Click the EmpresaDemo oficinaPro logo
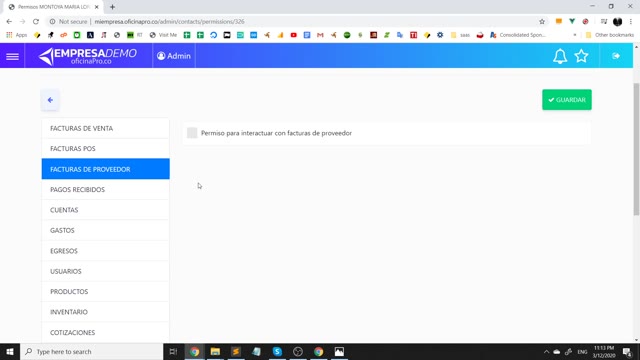This screenshot has height=360, width=640. pos(87,56)
